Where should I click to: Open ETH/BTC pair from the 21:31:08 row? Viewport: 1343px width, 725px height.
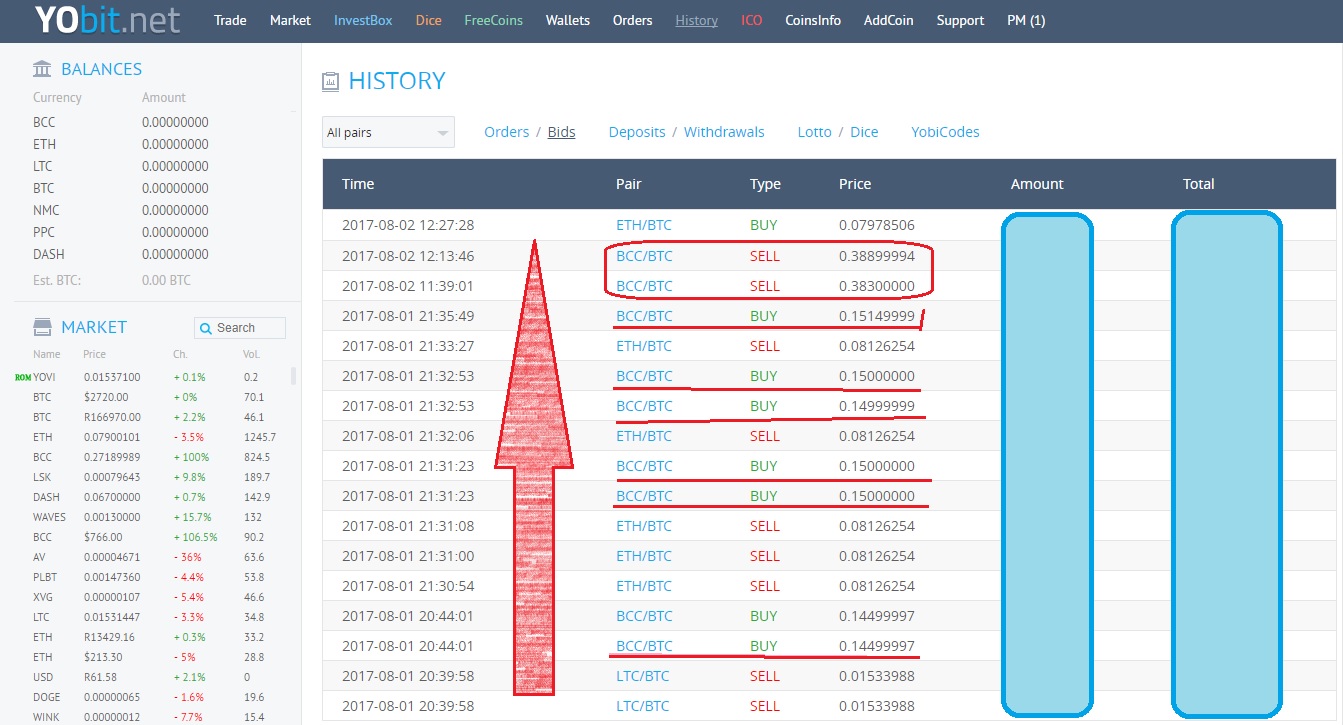pos(644,526)
